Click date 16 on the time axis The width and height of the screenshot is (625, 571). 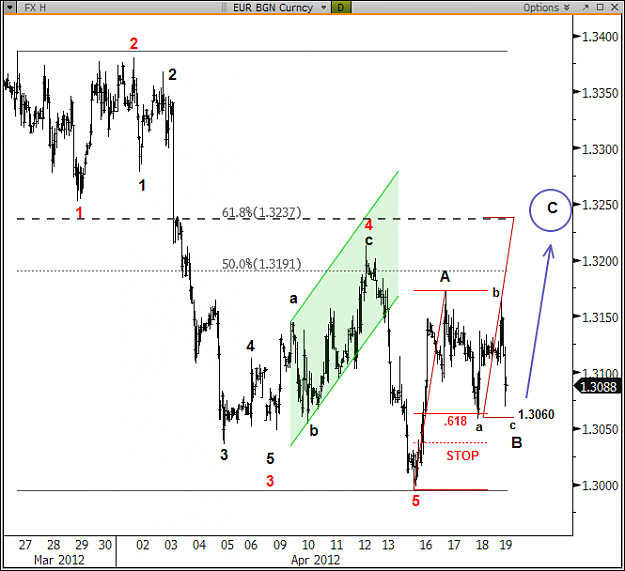[426, 545]
